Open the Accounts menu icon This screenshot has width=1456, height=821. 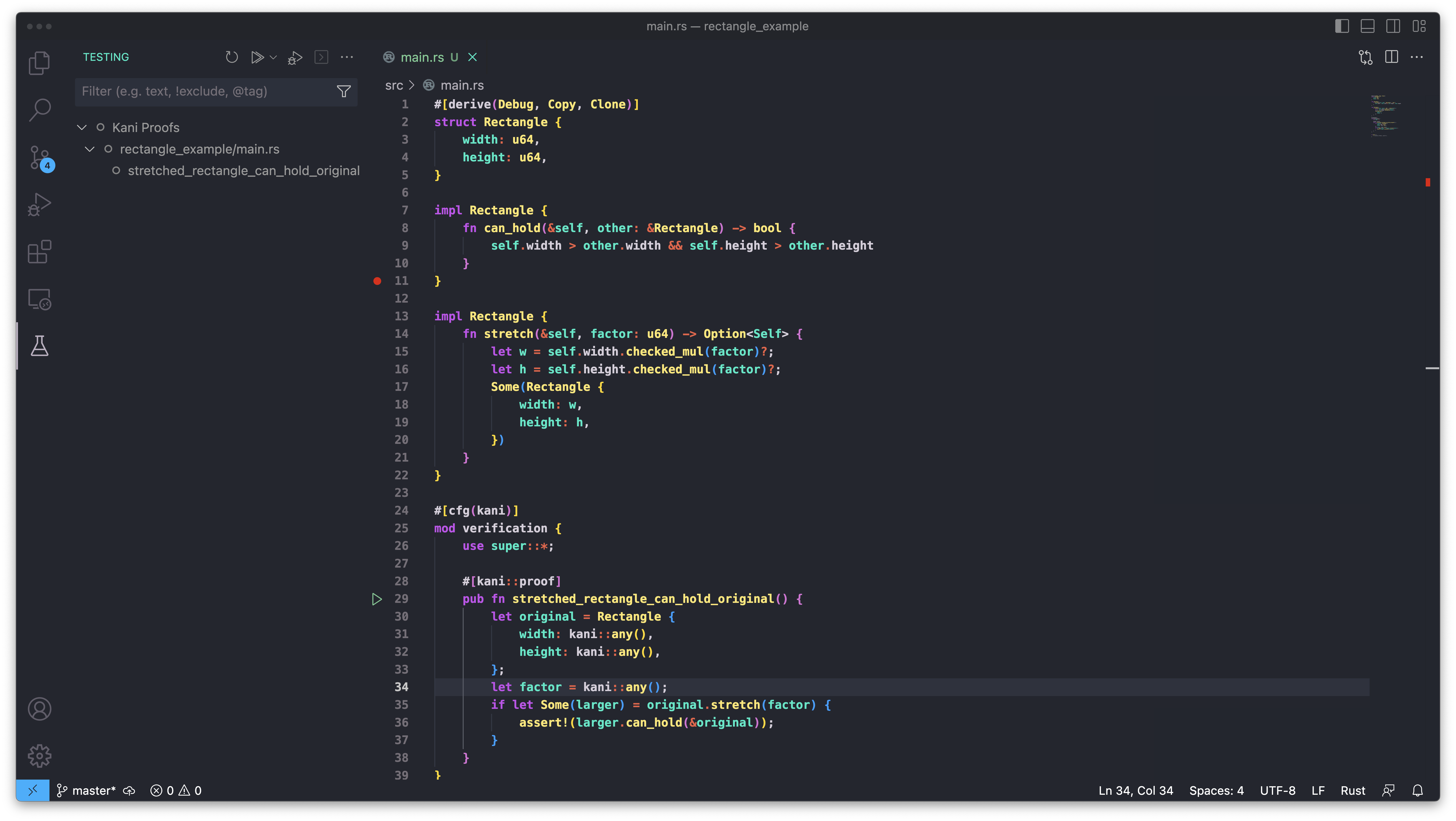[40, 709]
